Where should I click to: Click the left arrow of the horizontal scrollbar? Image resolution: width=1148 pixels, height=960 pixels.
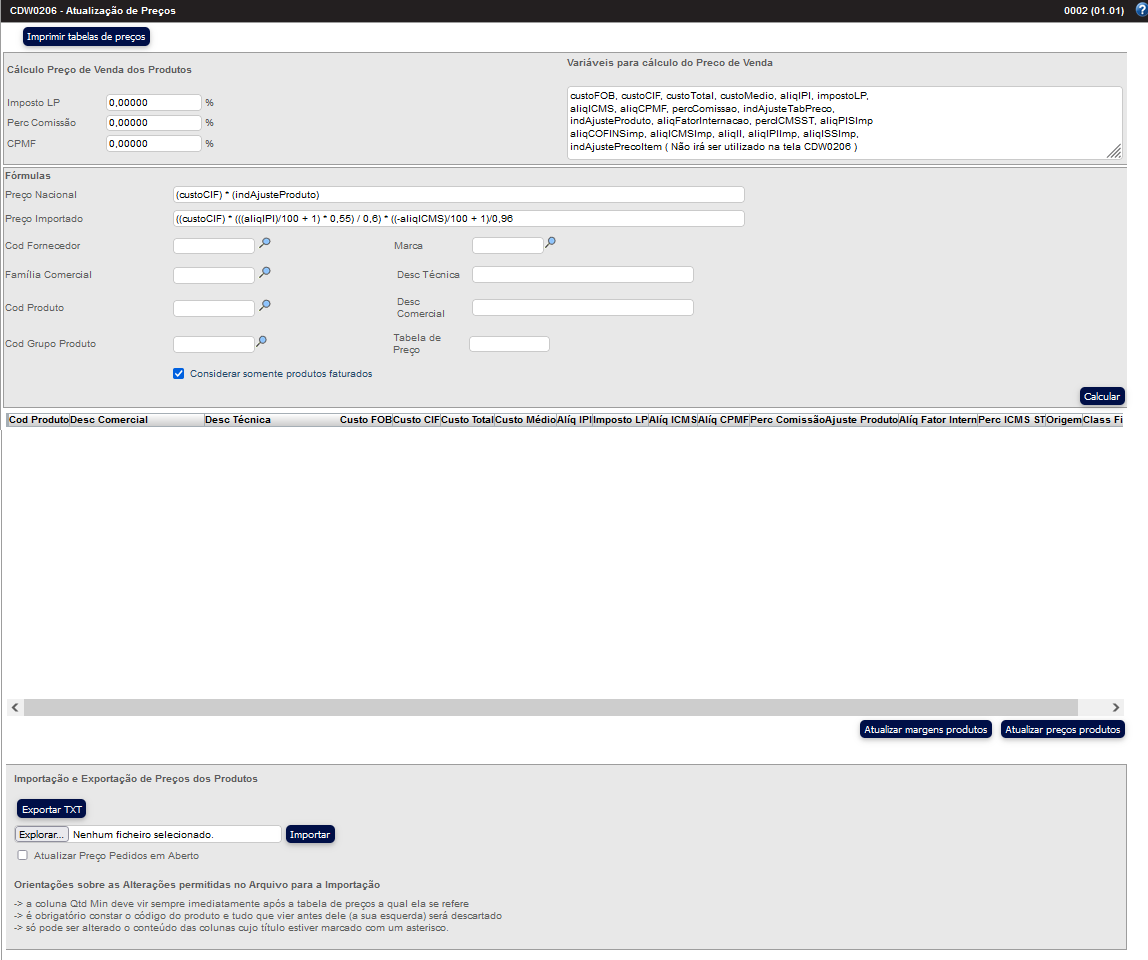[x=14, y=707]
